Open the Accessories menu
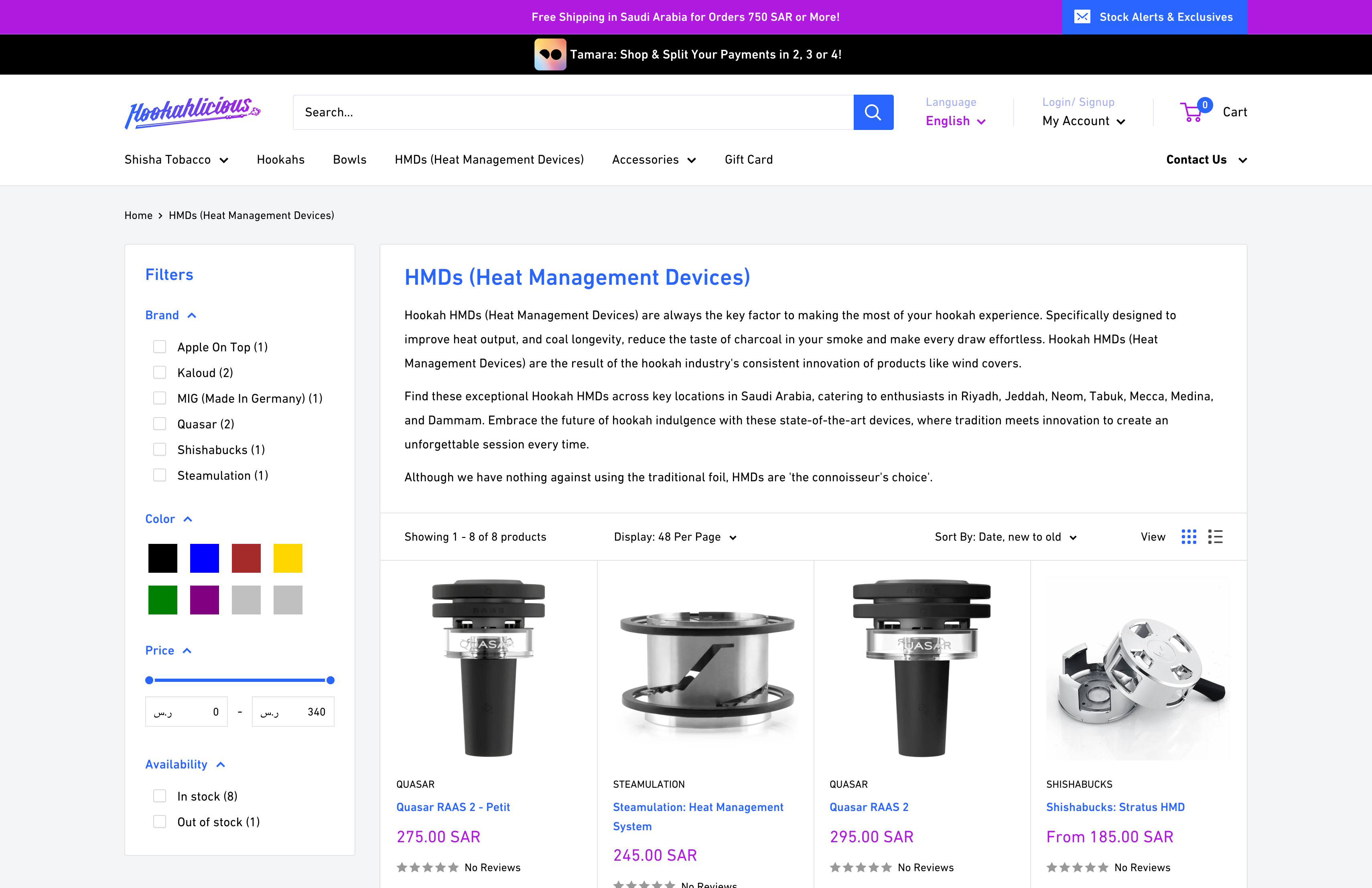 point(654,160)
